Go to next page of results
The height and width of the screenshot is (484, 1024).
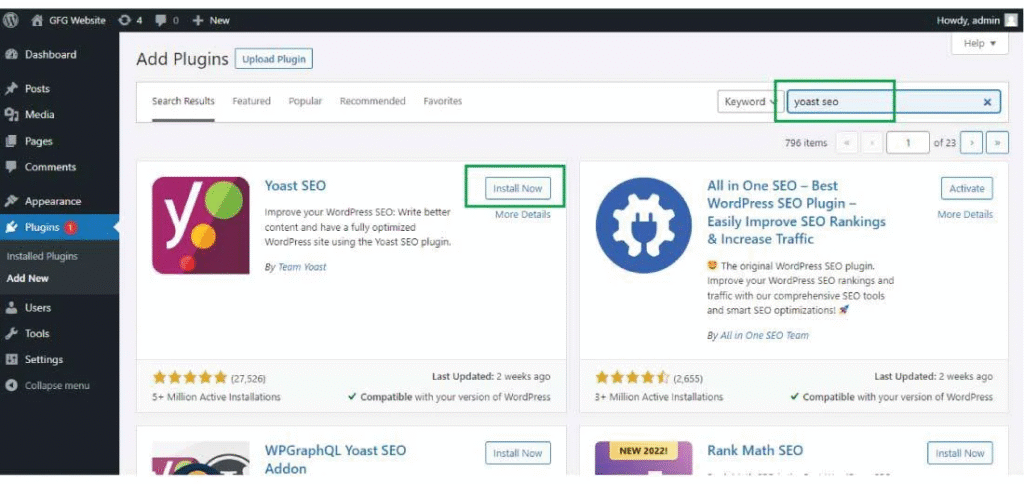coord(972,142)
